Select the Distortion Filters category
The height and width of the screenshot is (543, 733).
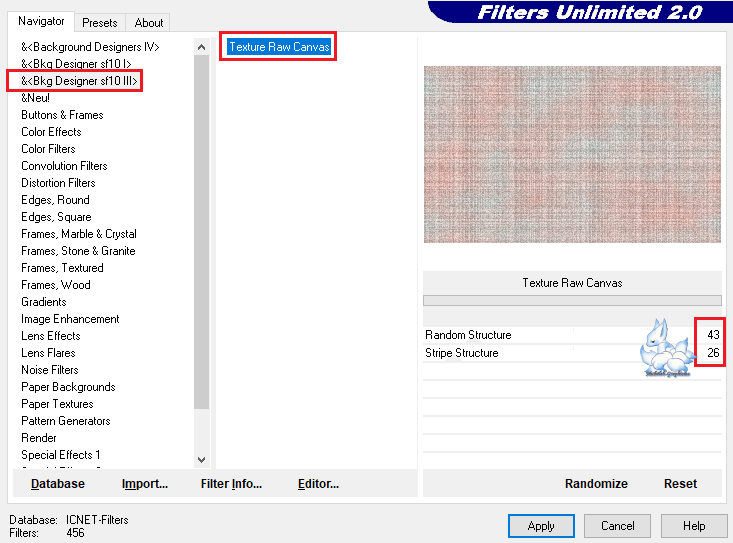click(58, 183)
